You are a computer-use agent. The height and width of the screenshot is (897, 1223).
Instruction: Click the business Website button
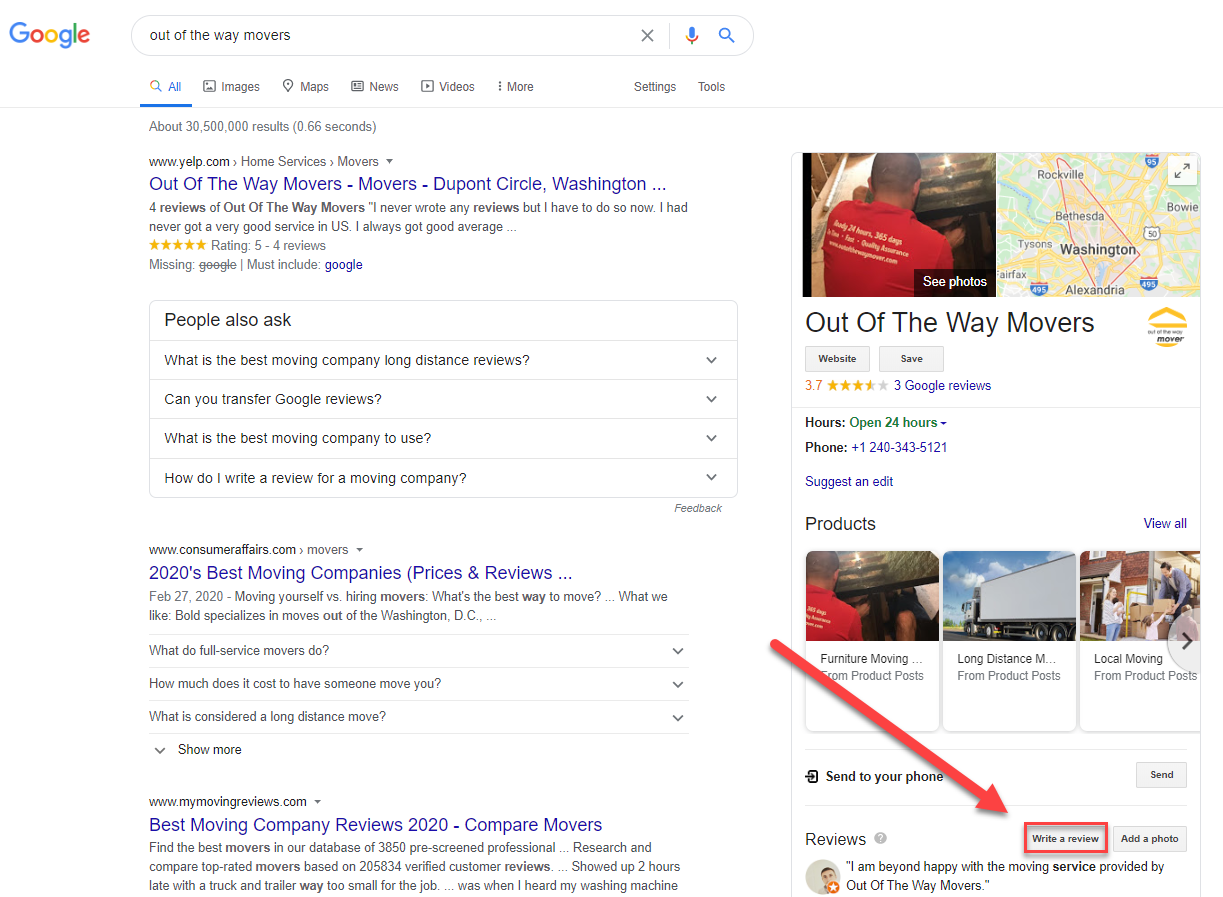tap(837, 359)
